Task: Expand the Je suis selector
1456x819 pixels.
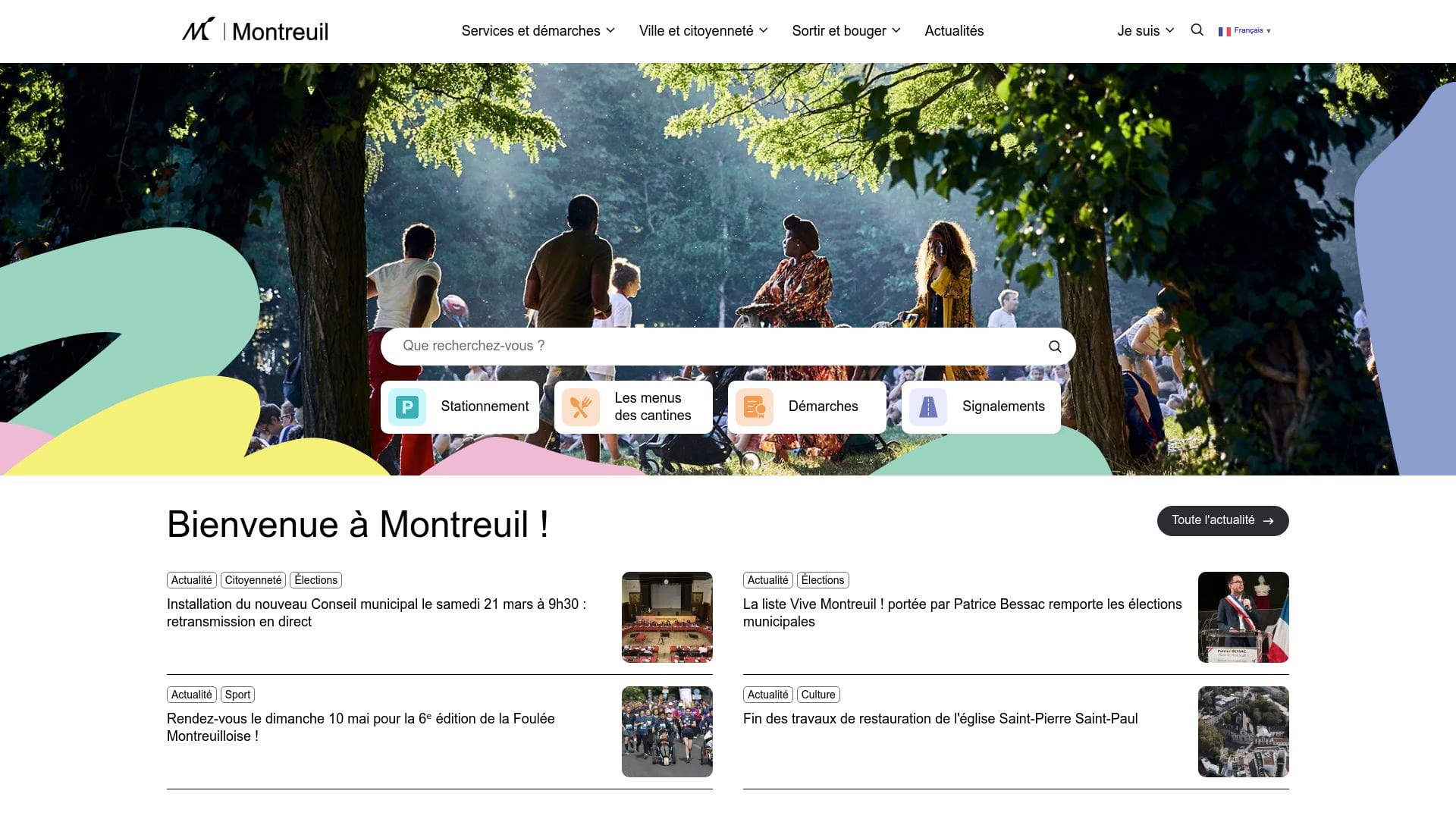Action: pos(1144,30)
